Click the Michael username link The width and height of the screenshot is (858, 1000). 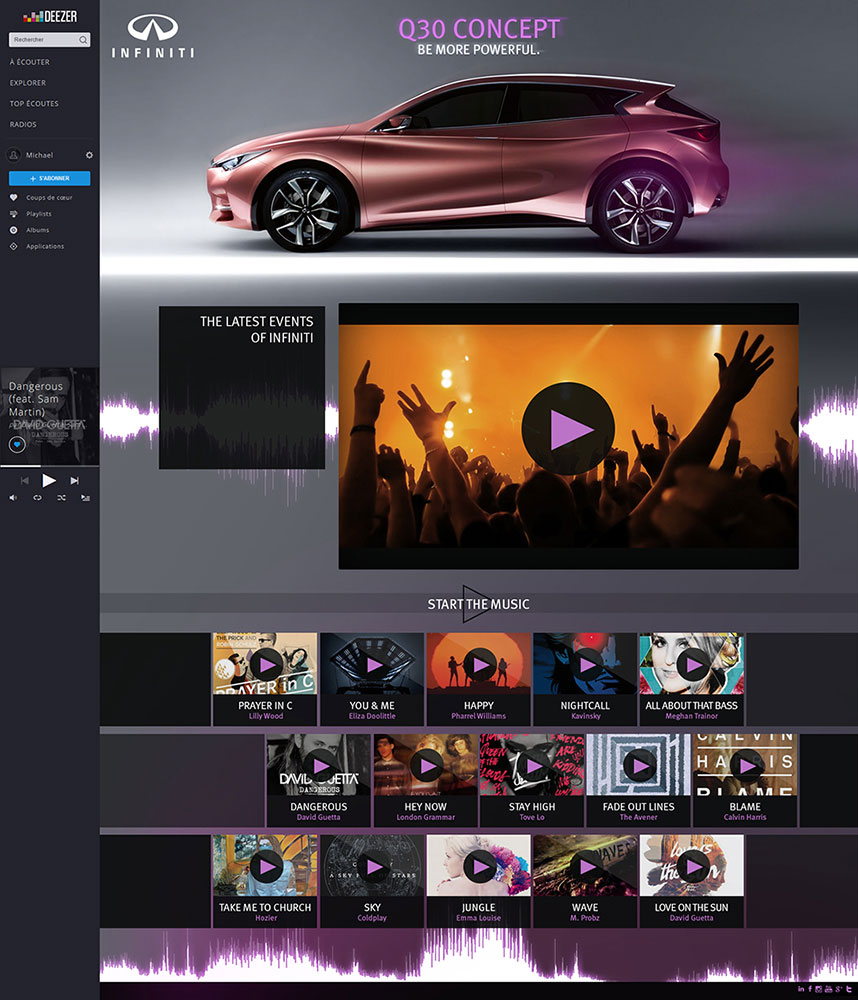(x=40, y=155)
